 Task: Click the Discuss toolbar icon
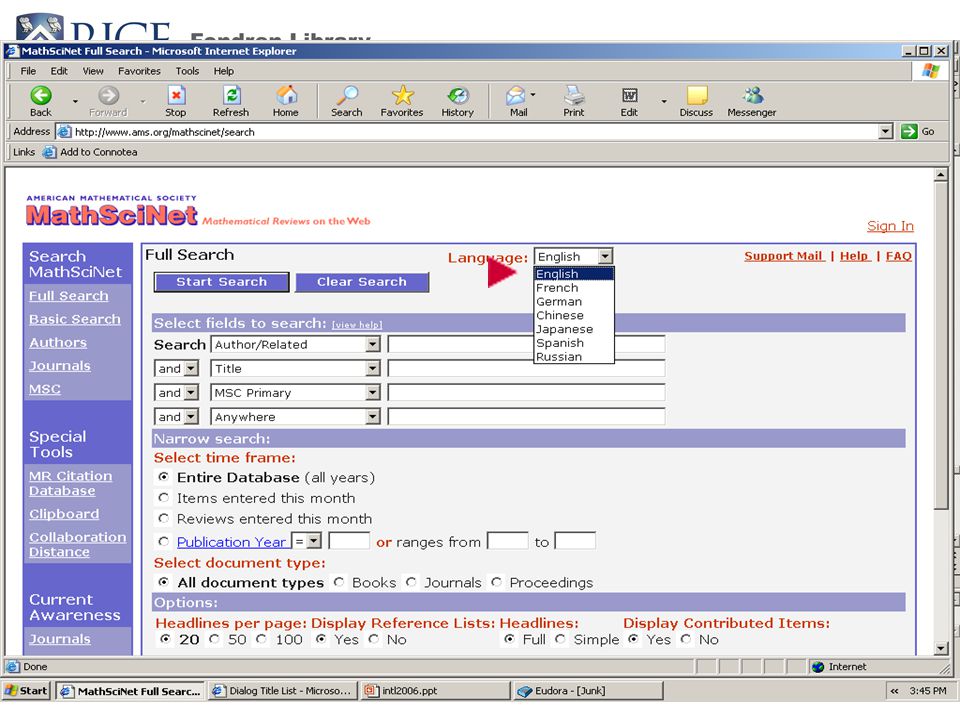[697, 96]
